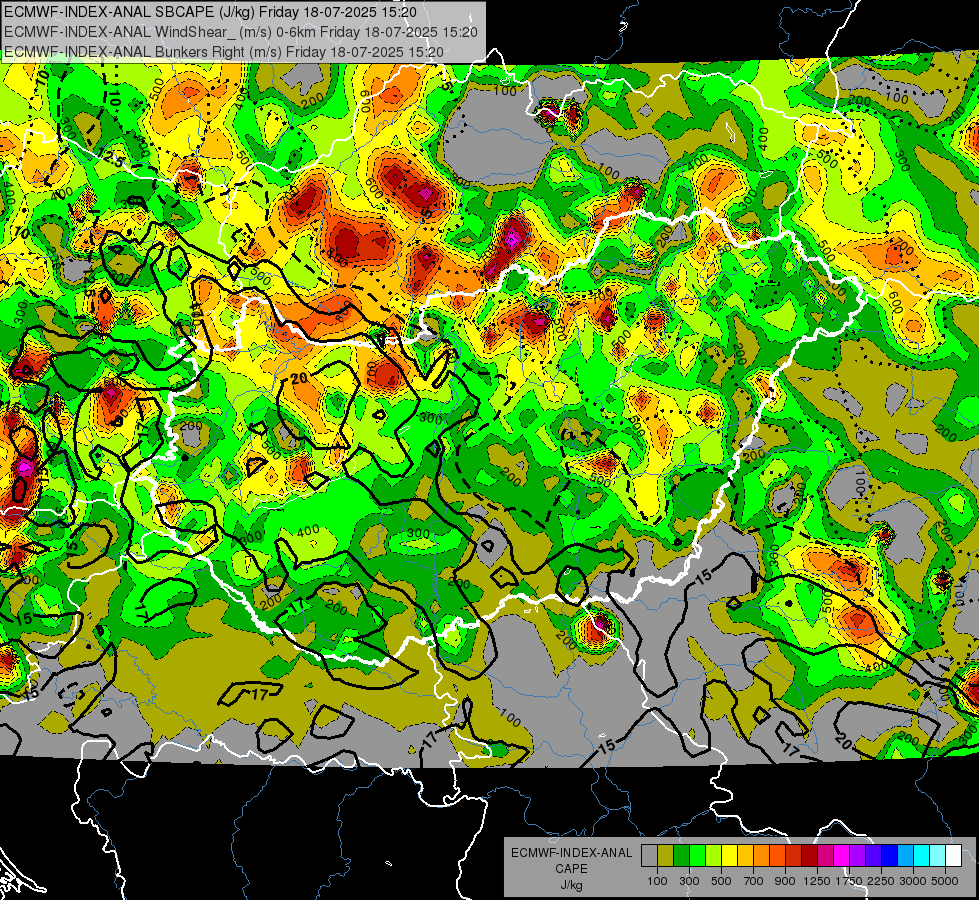Click the gray swatch in CAPE legend
This screenshot has width=979, height=900.
pos(649,855)
